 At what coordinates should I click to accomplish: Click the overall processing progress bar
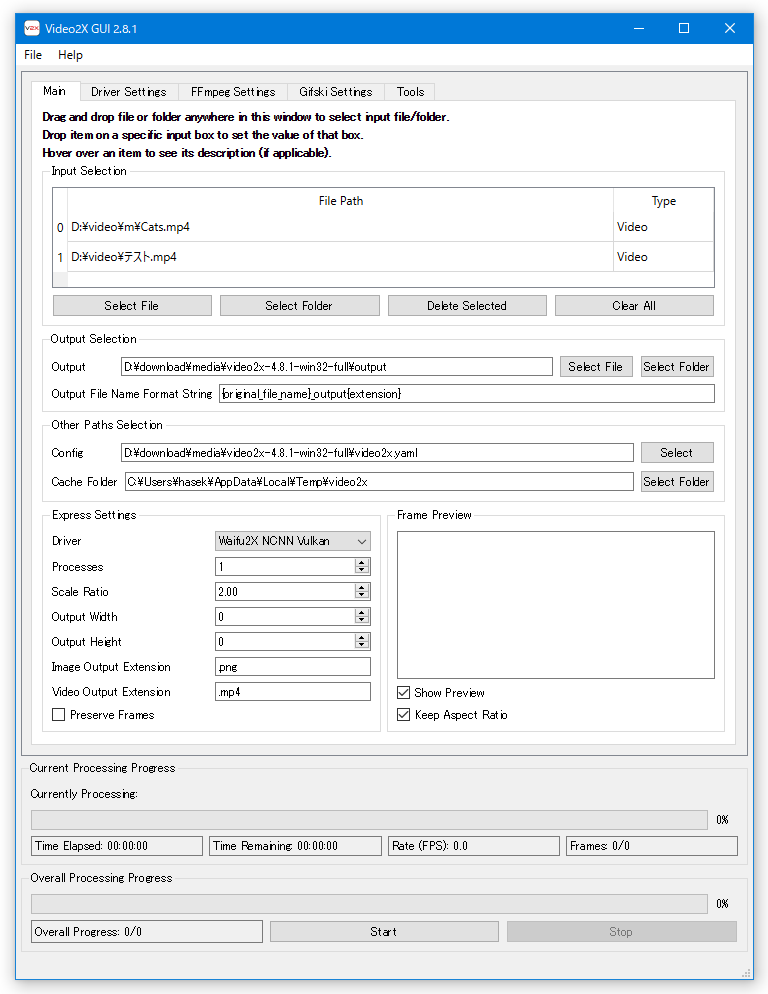(x=369, y=904)
